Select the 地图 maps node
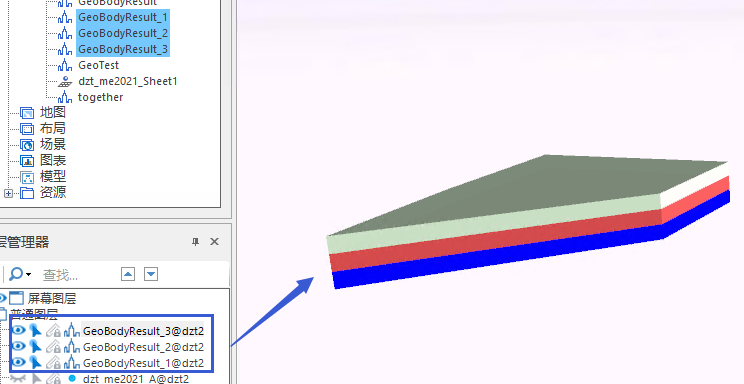744x384 pixels. click(x=53, y=112)
